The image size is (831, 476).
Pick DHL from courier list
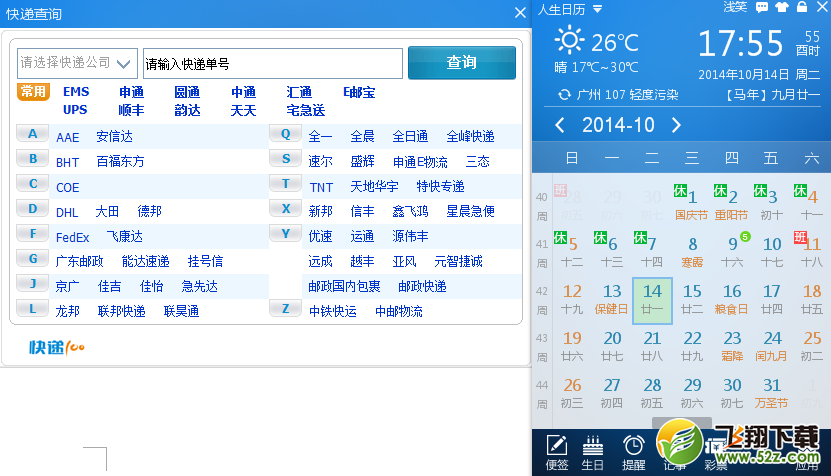pos(67,213)
